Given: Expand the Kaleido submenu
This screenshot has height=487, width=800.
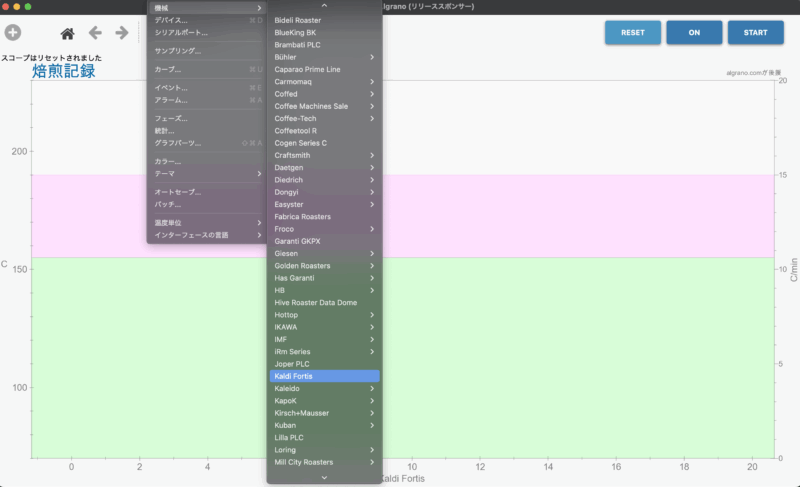Looking at the screenshot, I should (x=324, y=389).
